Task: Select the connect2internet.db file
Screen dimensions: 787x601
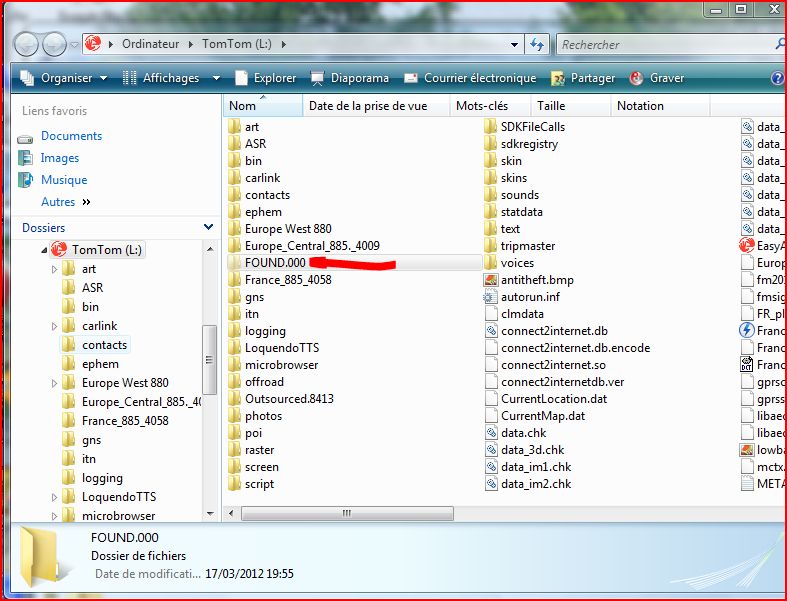Action: (554, 331)
